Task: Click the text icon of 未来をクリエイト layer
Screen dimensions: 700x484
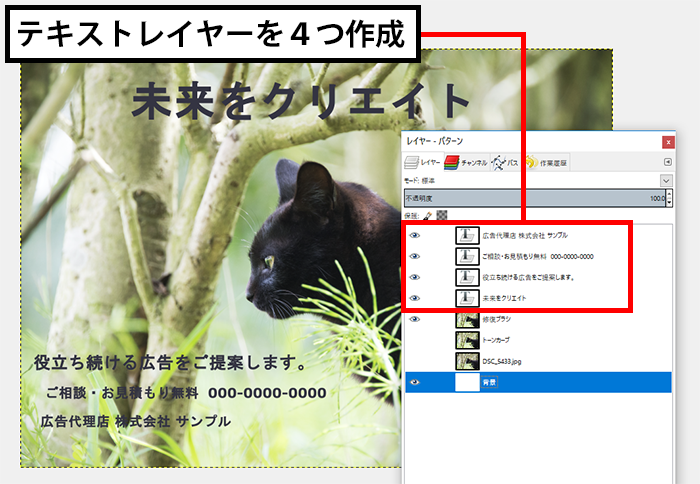Action: click(x=467, y=298)
